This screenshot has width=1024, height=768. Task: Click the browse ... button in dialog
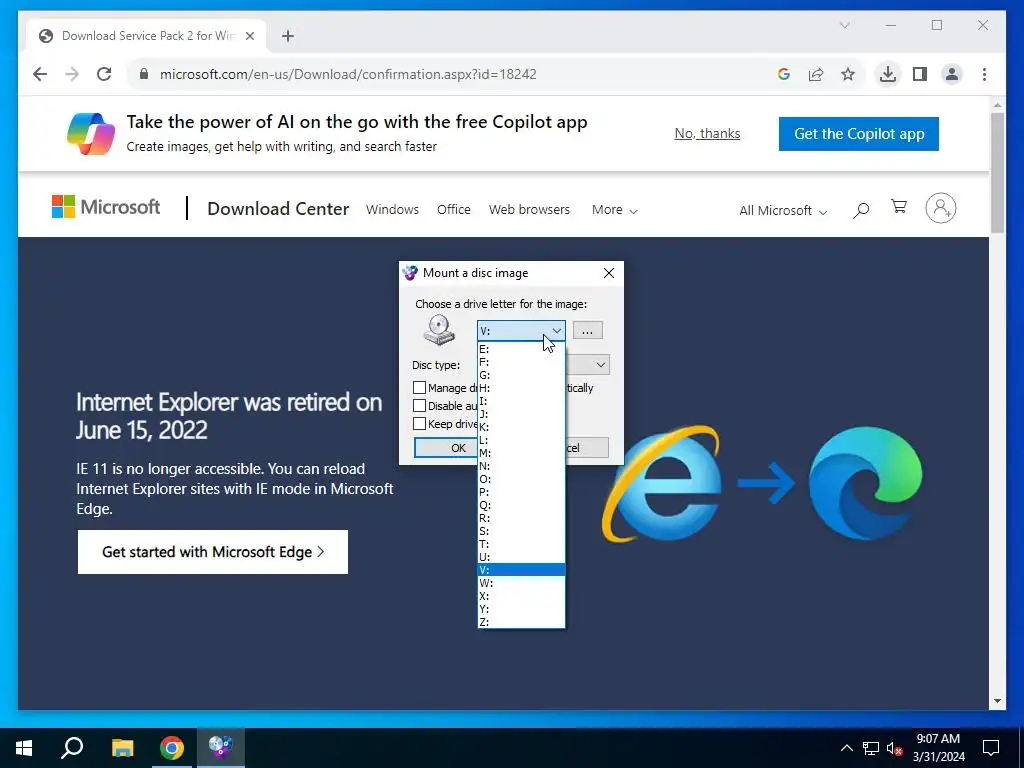587,330
